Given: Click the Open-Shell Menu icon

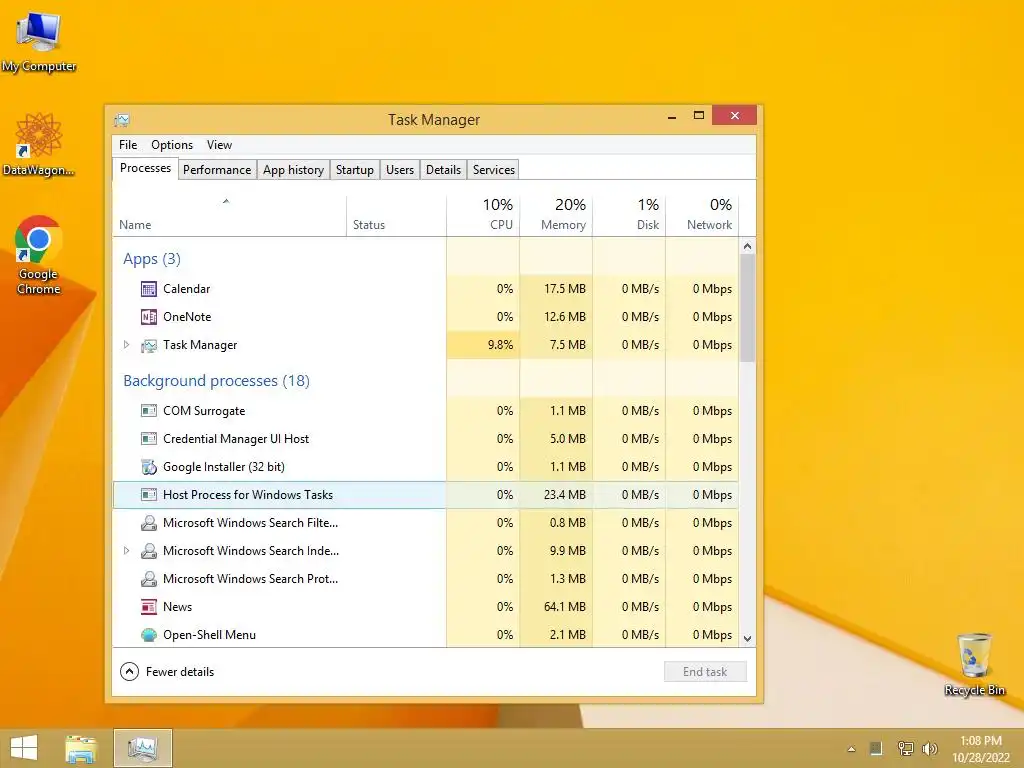Looking at the screenshot, I should click(x=149, y=635).
